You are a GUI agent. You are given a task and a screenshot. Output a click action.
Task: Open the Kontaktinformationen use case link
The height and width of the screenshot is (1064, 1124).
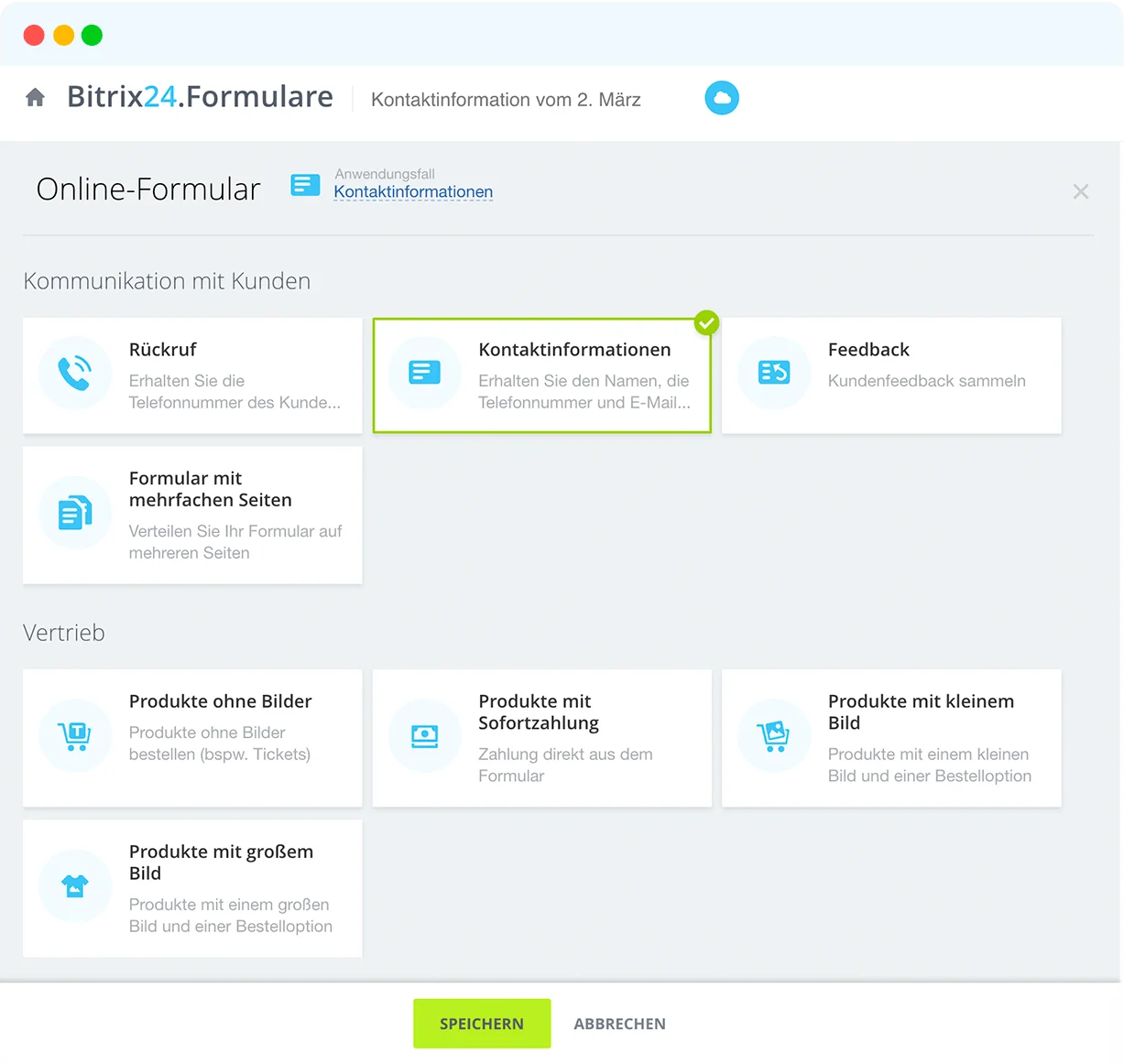coord(413,191)
